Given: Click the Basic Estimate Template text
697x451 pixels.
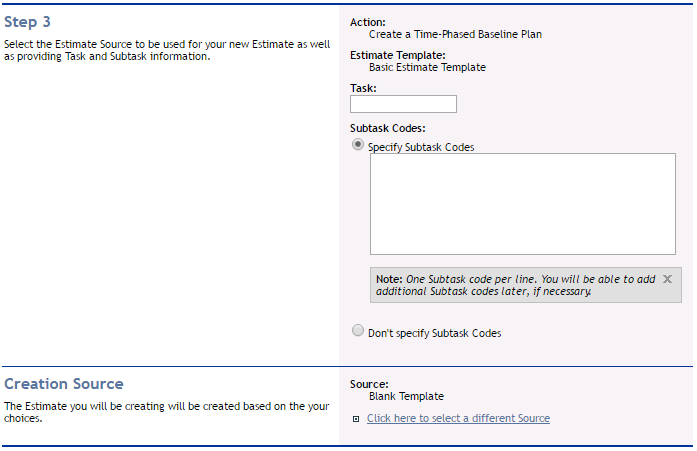Looking at the screenshot, I should click(427, 67).
